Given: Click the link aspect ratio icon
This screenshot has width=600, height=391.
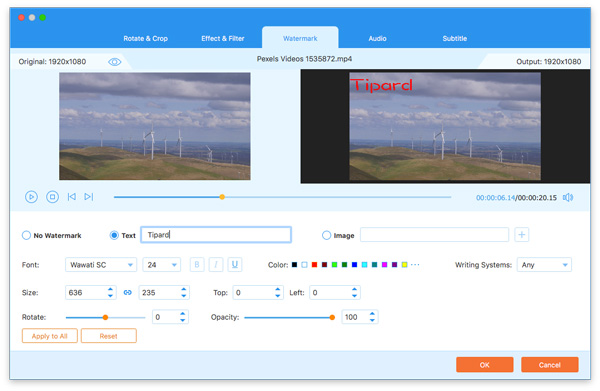Looking at the screenshot, I should (128, 293).
